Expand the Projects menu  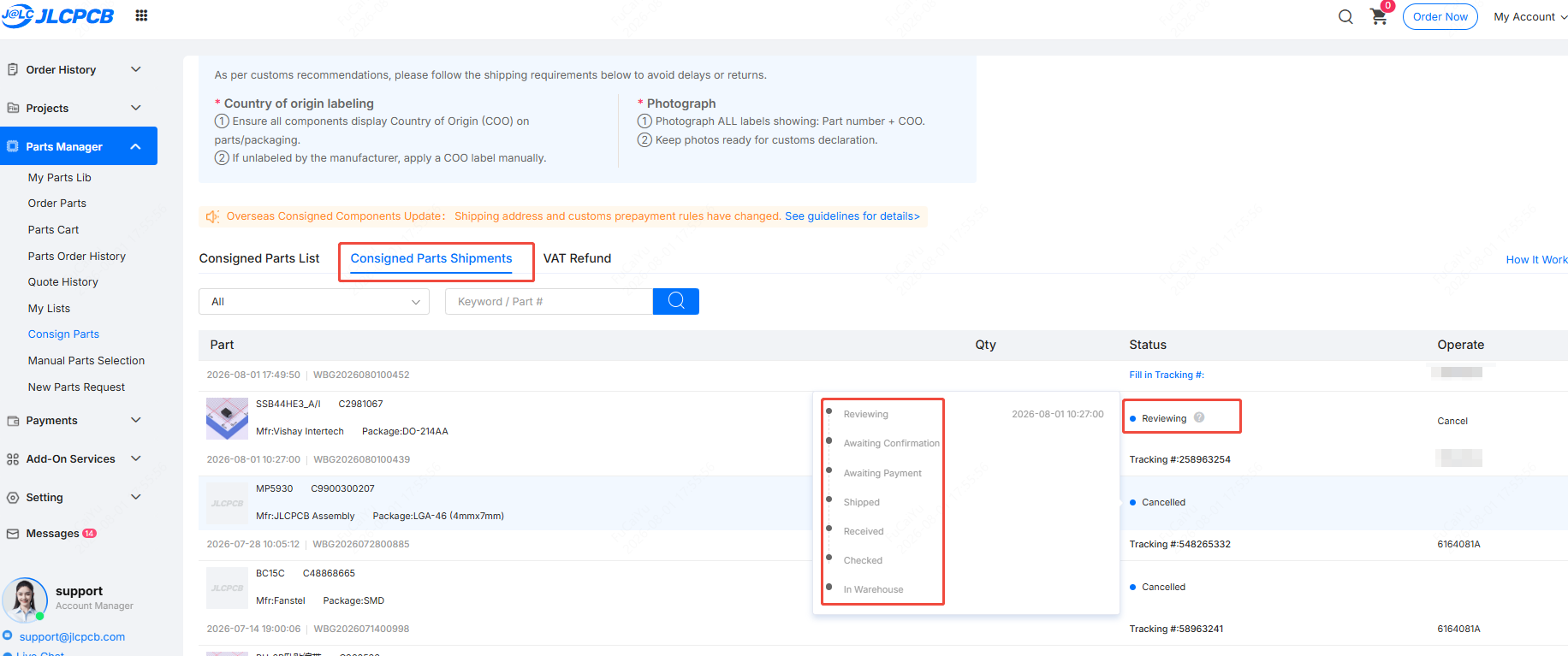(x=135, y=108)
